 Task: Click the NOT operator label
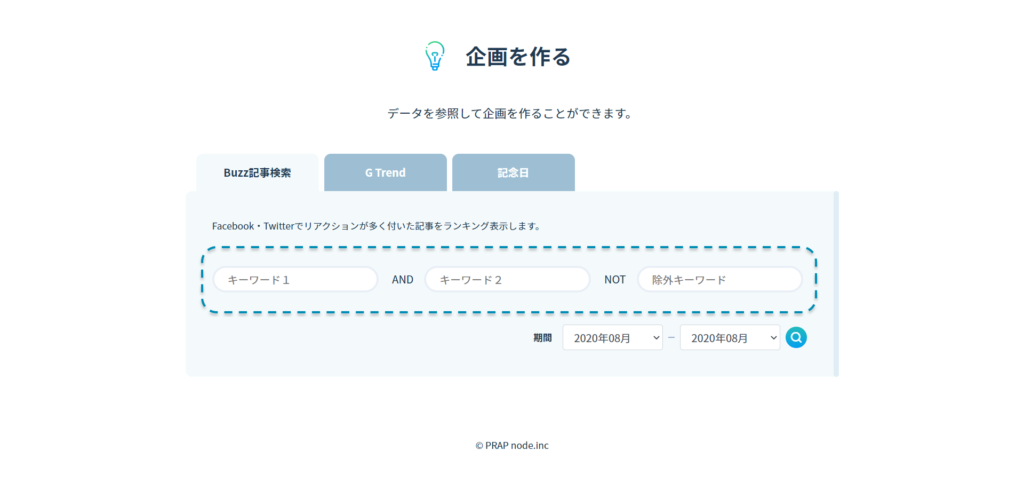click(615, 280)
